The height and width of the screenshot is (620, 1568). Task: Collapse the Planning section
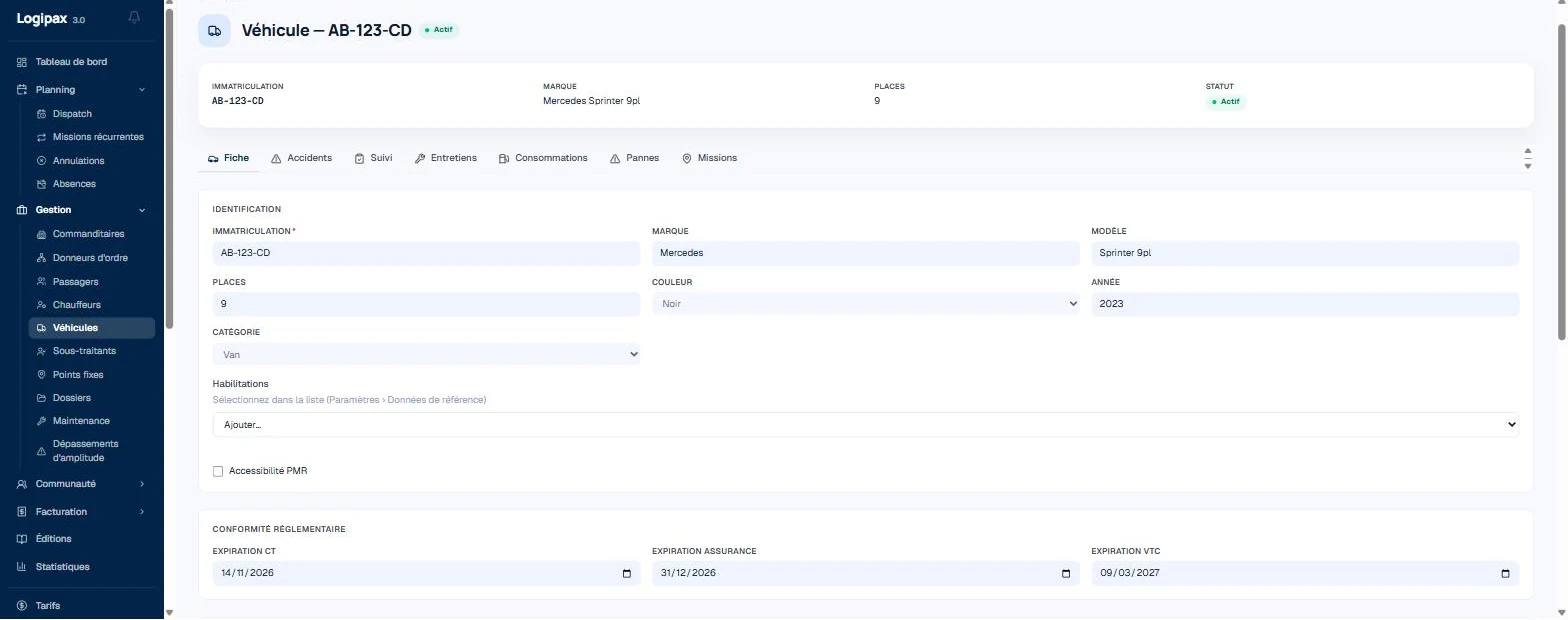pos(142,90)
